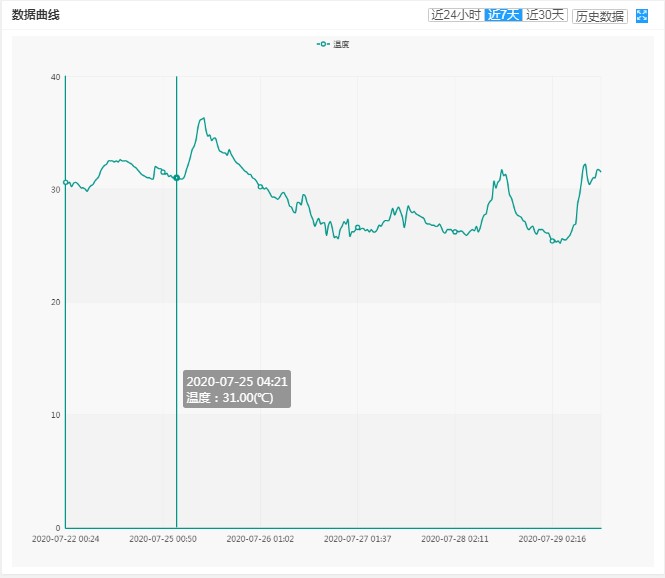Click x-axis label 2020-07-25 00:50
The image size is (665, 578).
point(163,538)
